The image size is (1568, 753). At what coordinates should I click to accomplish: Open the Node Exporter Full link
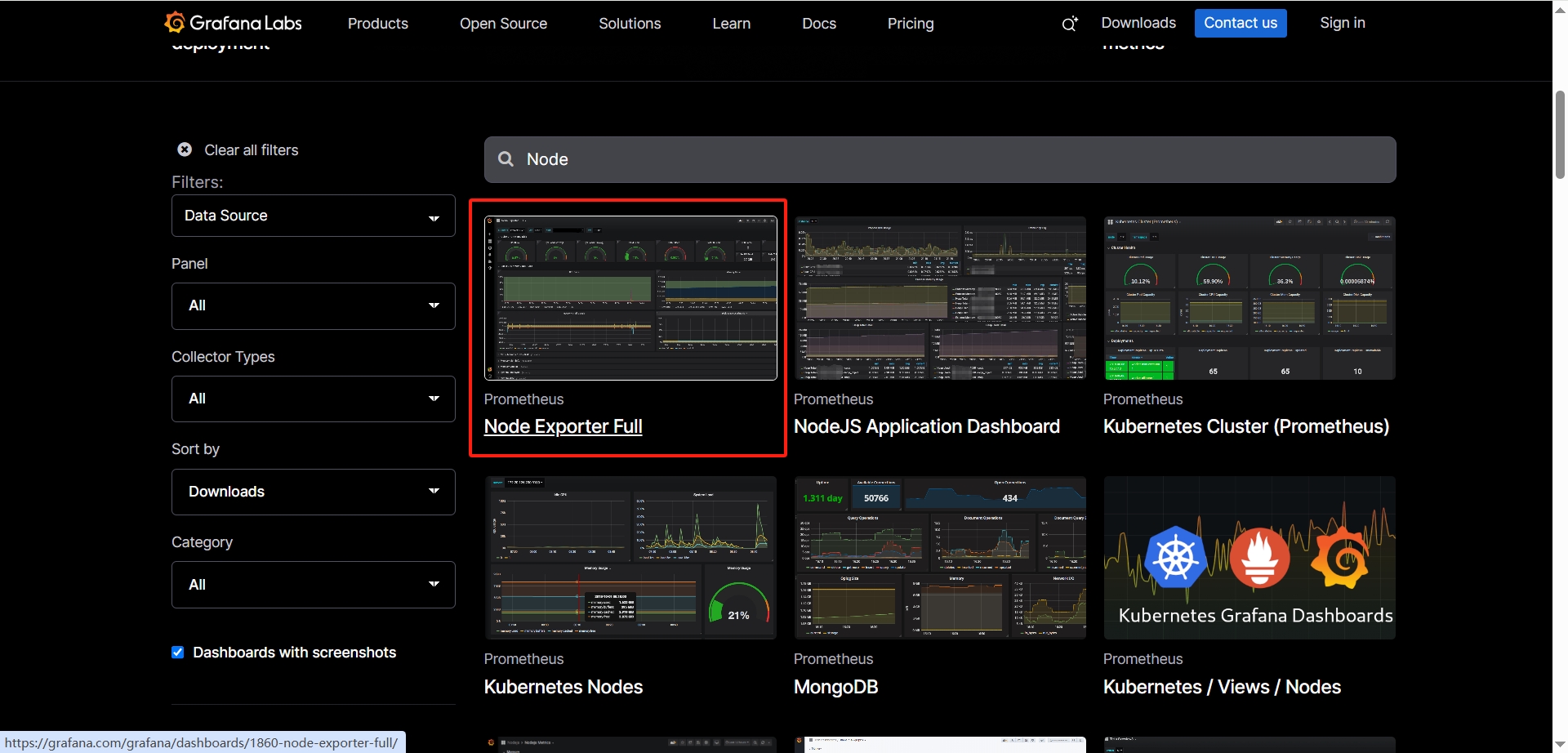(x=563, y=426)
